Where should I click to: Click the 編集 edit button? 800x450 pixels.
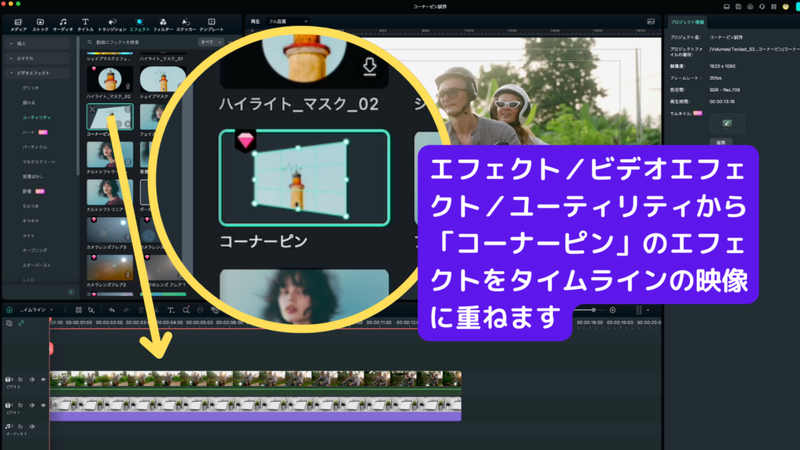(721, 142)
